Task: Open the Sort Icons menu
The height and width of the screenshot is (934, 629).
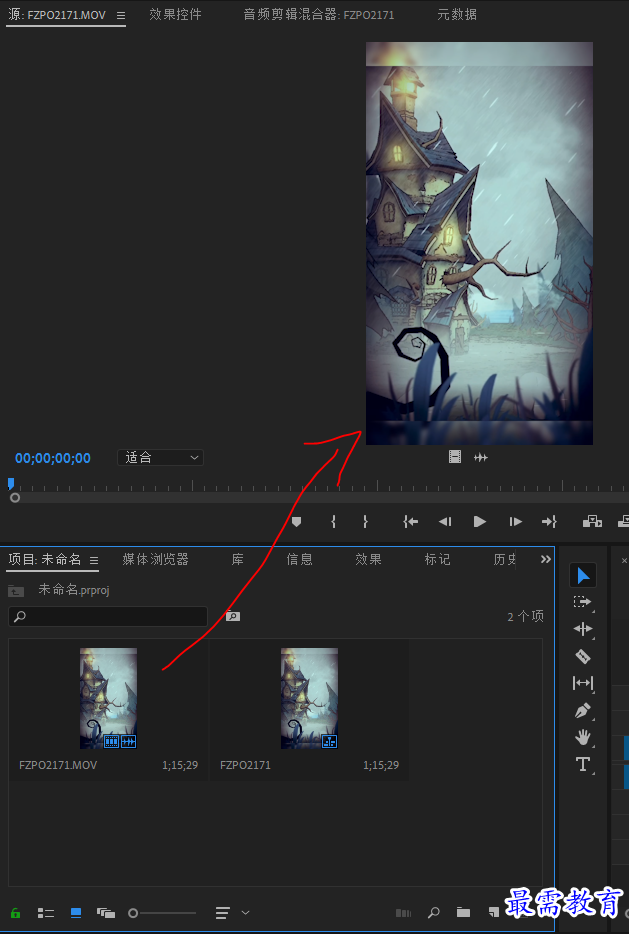Action: [223, 913]
